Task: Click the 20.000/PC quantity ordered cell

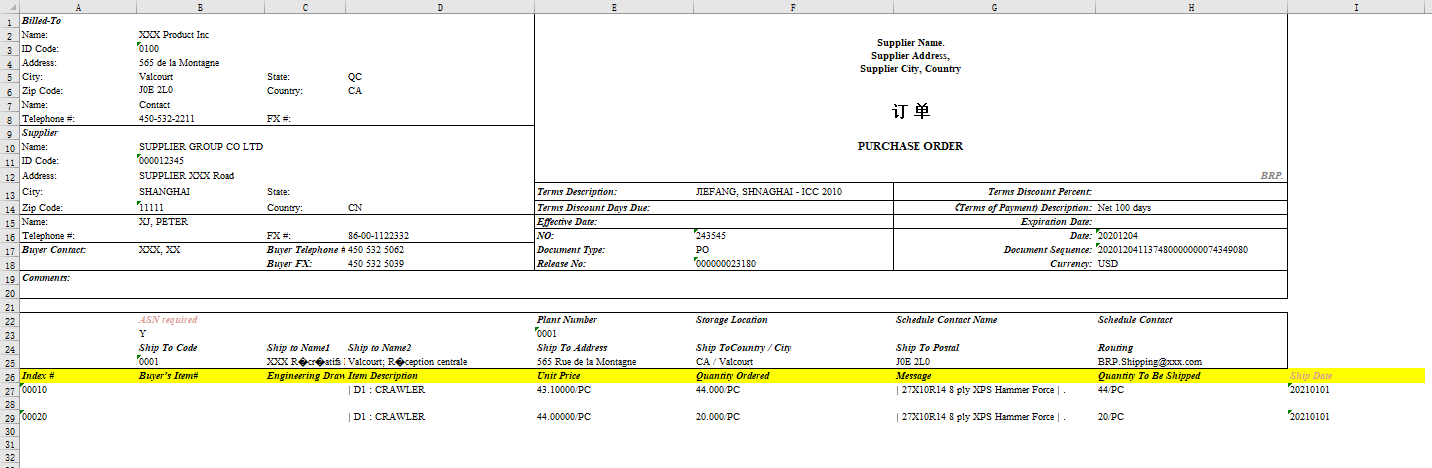Action: click(718, 417)
